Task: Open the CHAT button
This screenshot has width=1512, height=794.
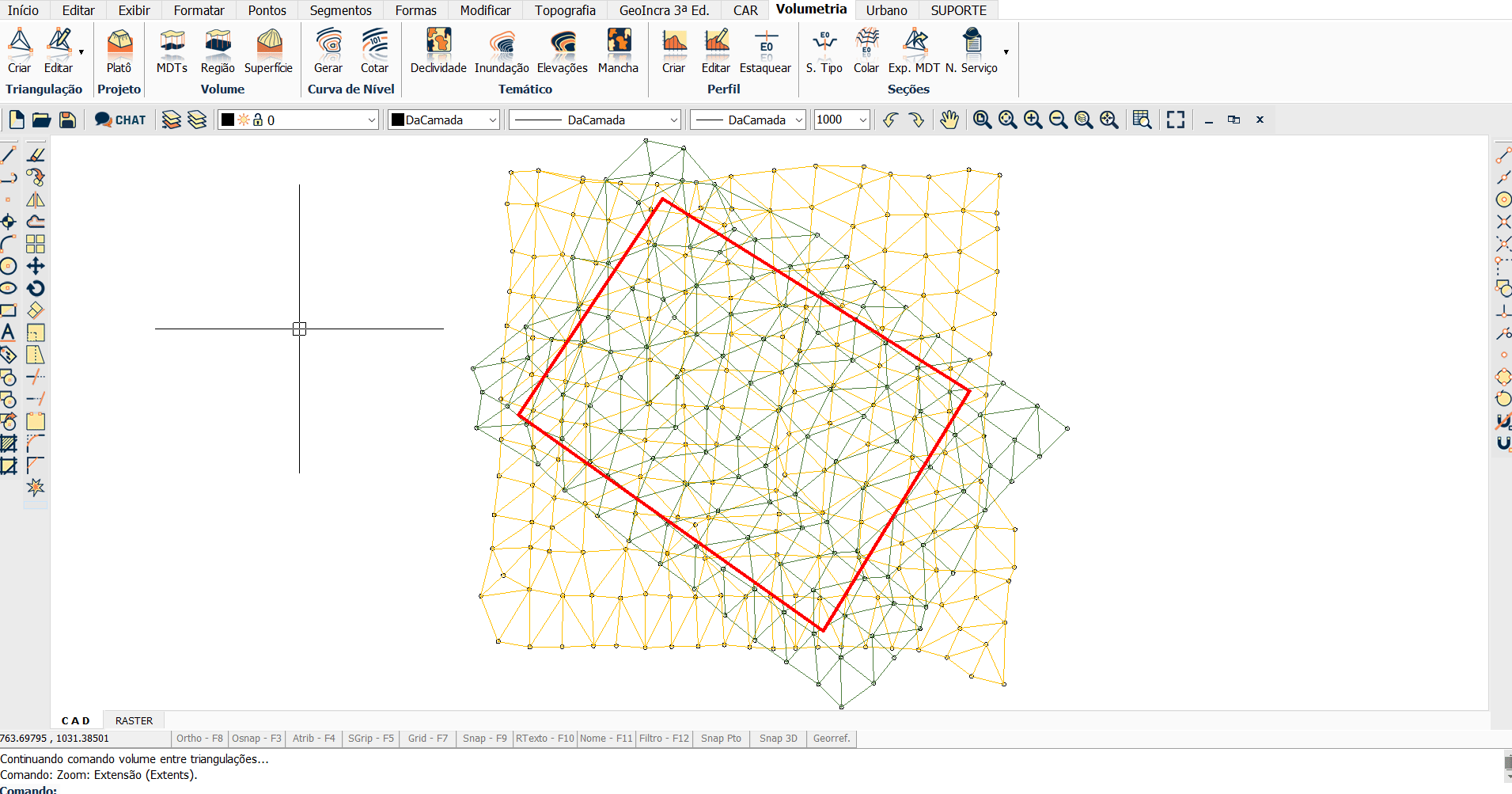Action: click(x=120, y=120)
